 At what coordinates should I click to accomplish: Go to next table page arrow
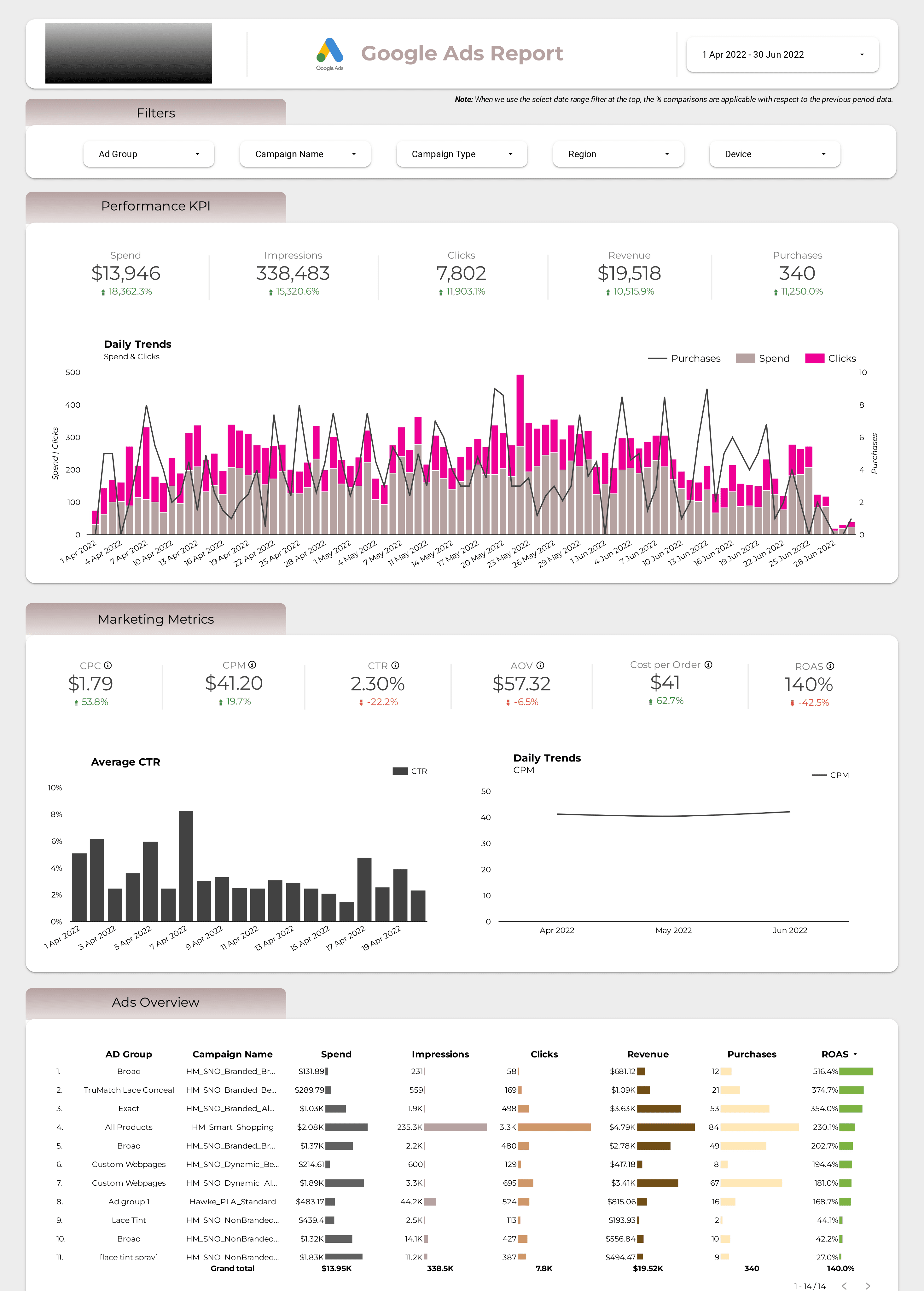pyautogui.click(x=868, y=1286)
